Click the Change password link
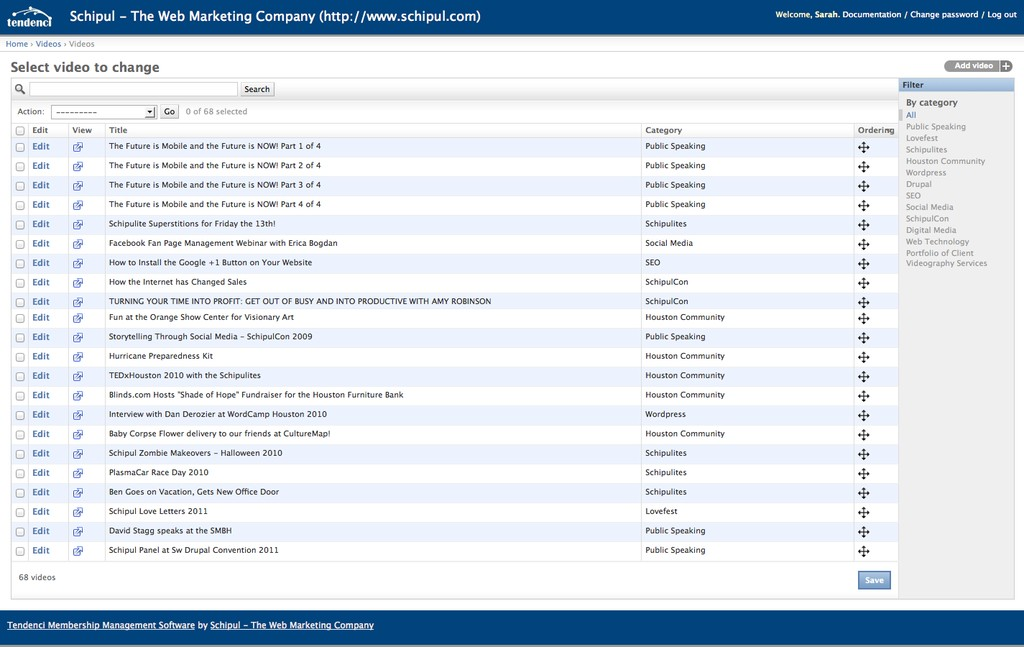 [944, 14]
